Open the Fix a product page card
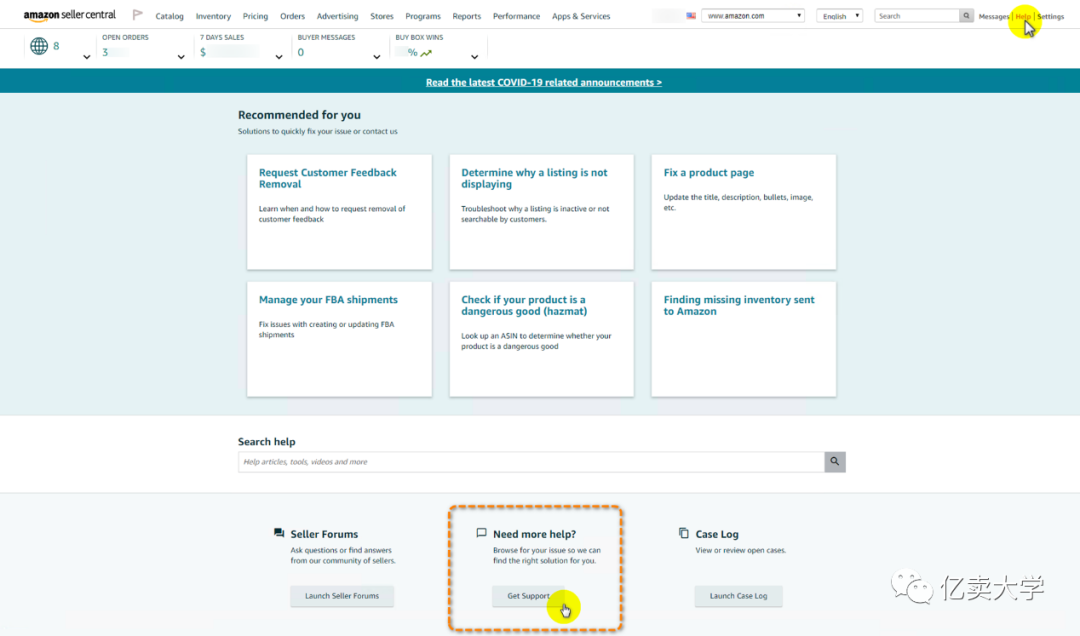This screenshot has height=636, width=1080. point(744,212)
